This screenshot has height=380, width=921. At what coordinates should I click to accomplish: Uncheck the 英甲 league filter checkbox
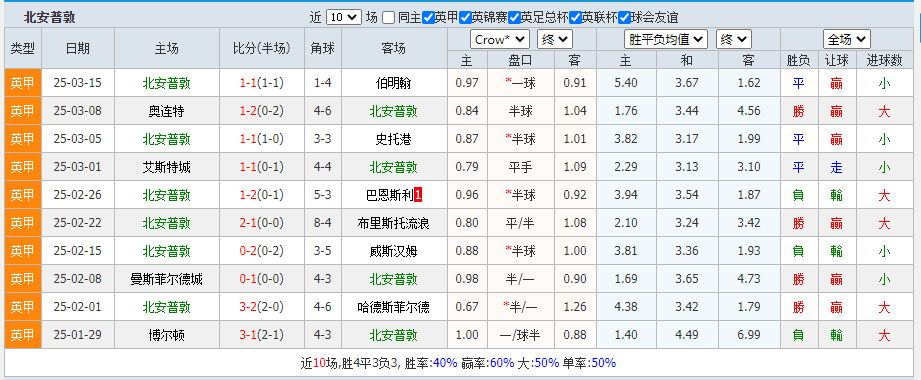(428, 18)
